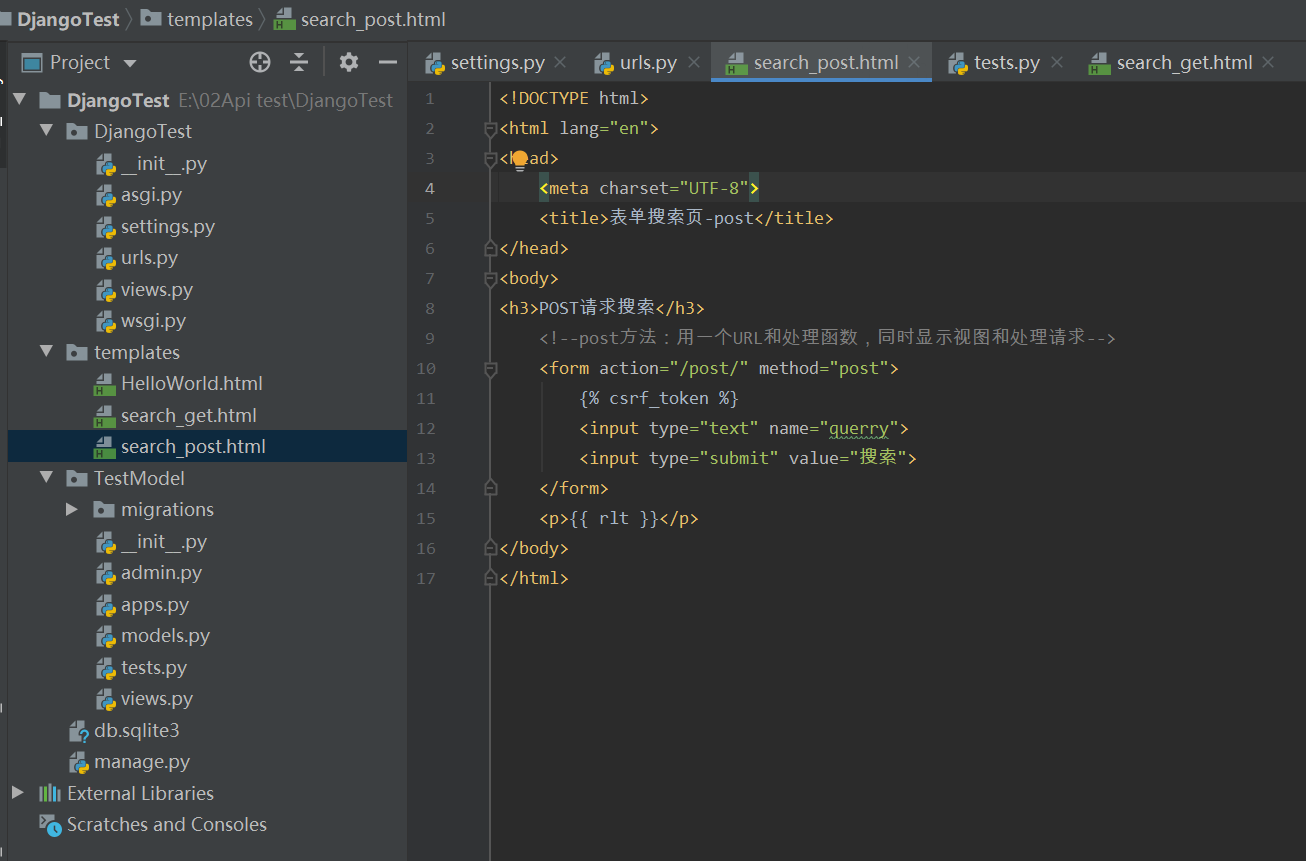Image resolution: width=1306 pixels, height=861 pixels.
Task: Click the __init__.py file under TestModel
Action: click(x=164, y=541)
